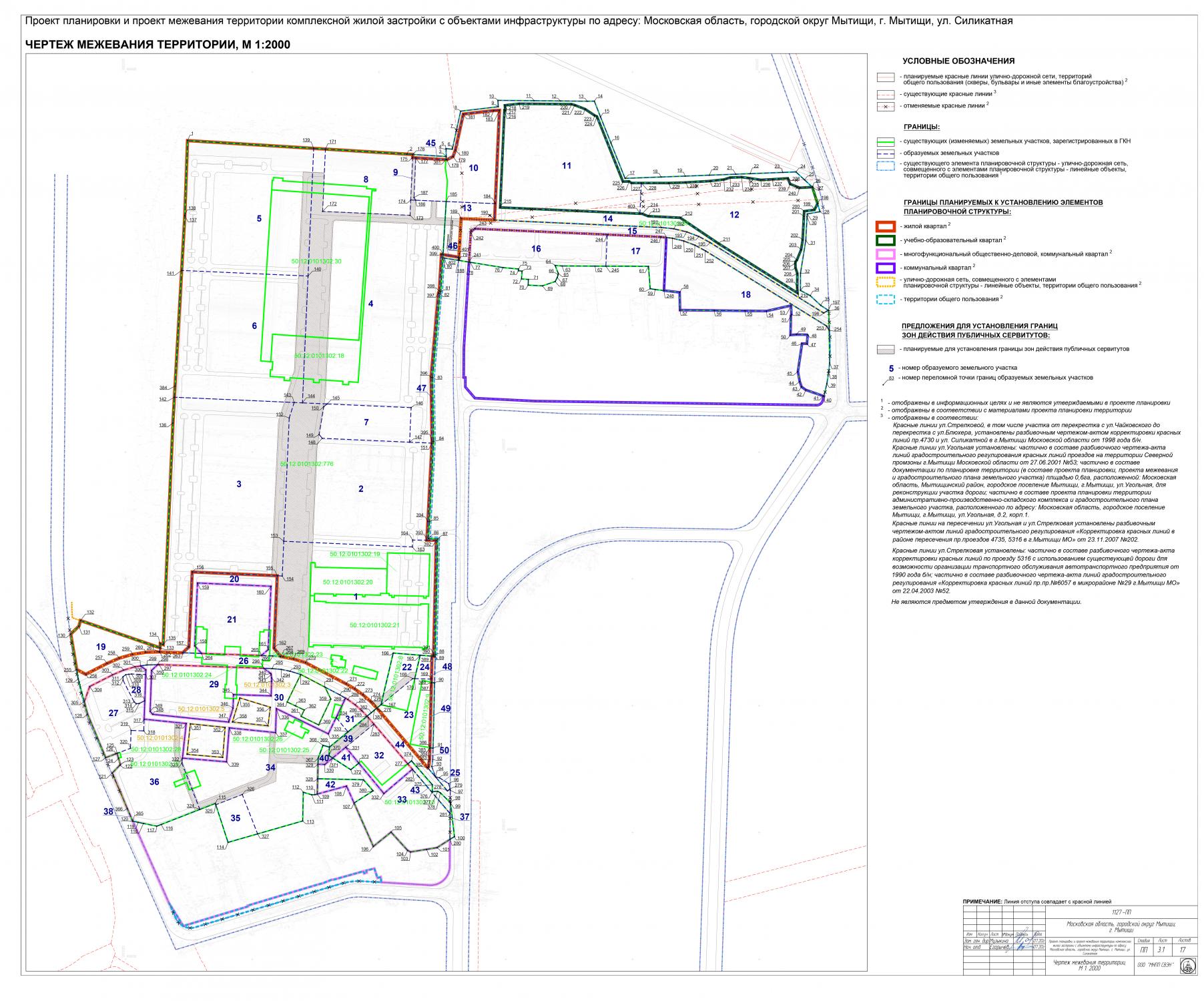Screen dimensions: 1204x1001
Task: Click parcel number 27 on the map
Action: [x=113, y=713]
